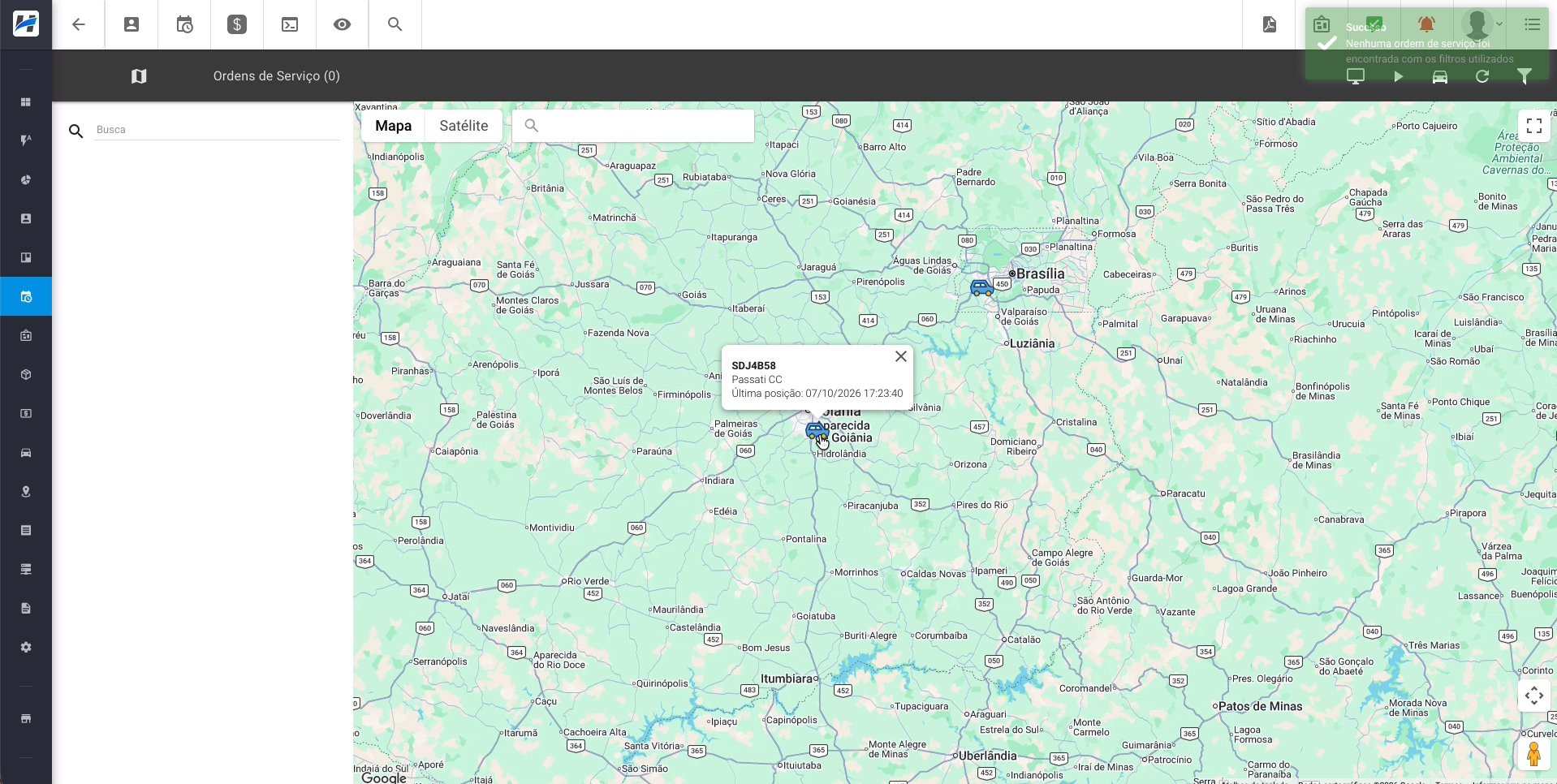Focus the map location search box
The height and width of the screenshot is (784, 1557).
[633, 126]
